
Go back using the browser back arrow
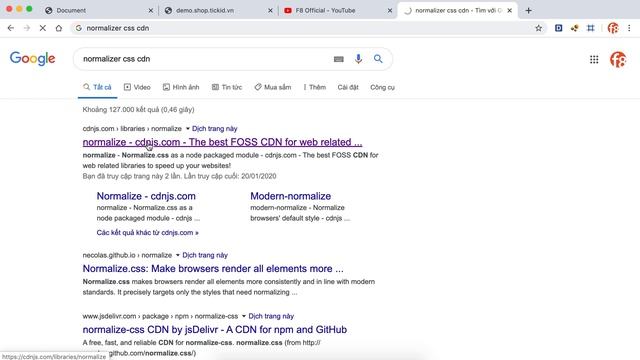pyautogui.click(x=11, y=28)
